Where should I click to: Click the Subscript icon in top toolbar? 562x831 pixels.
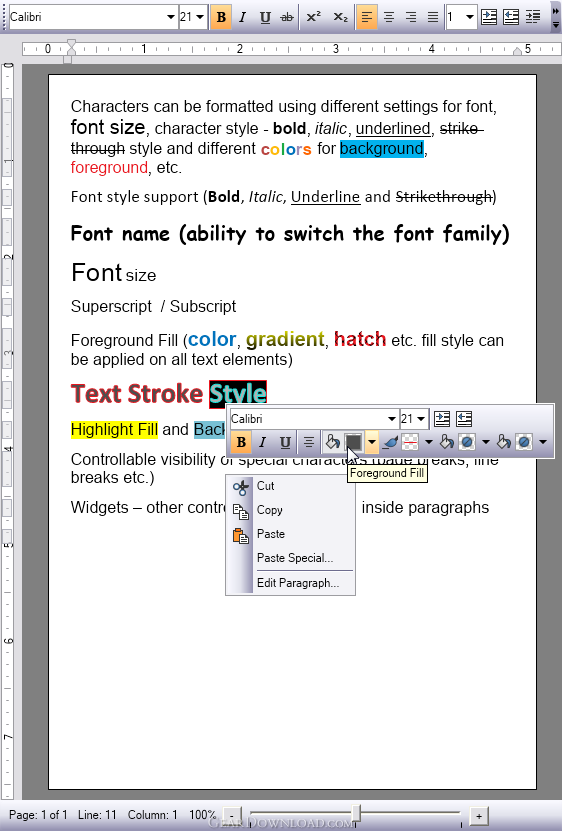click(x=340, y=17)
